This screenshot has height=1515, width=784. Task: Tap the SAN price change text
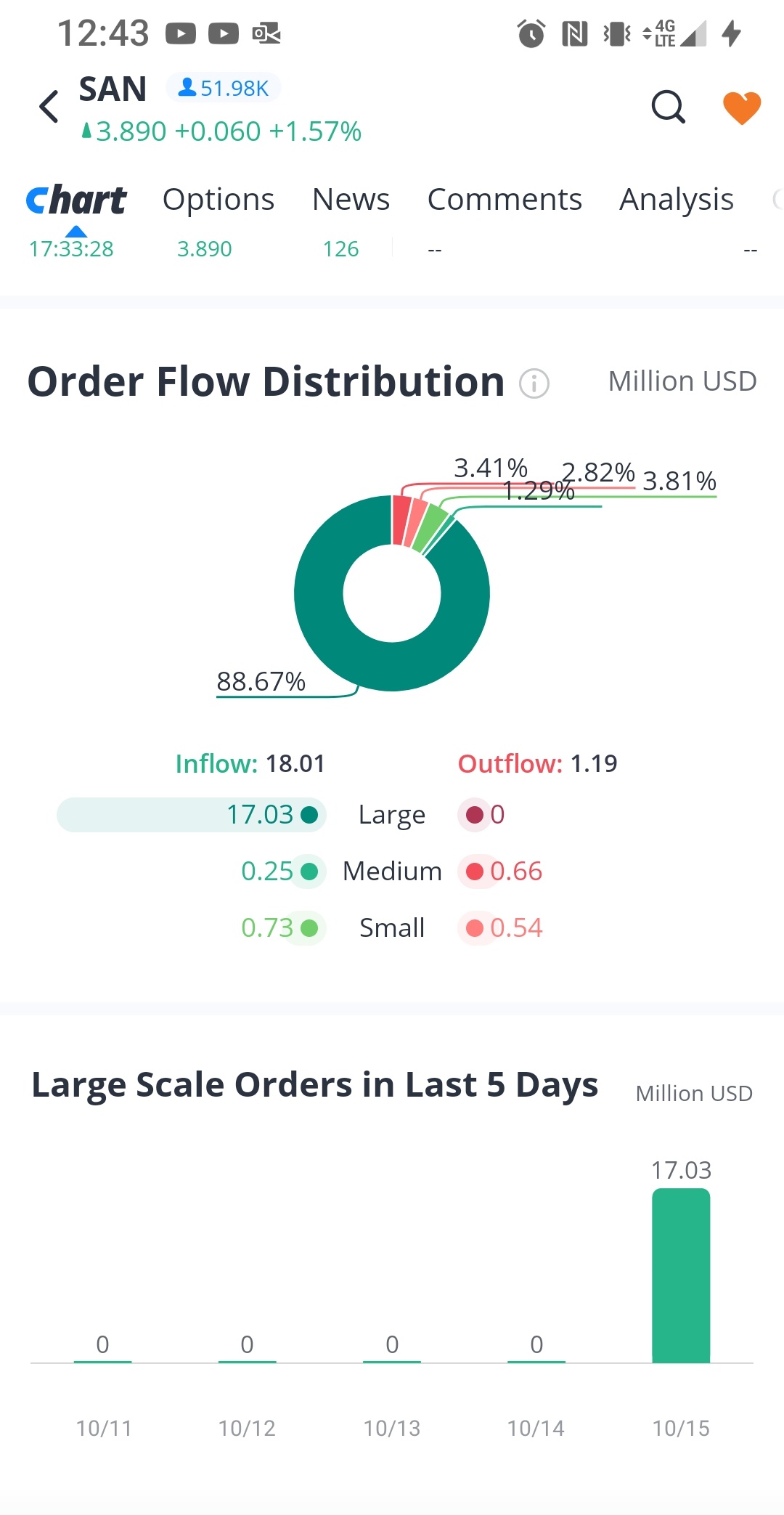[228, 131]
